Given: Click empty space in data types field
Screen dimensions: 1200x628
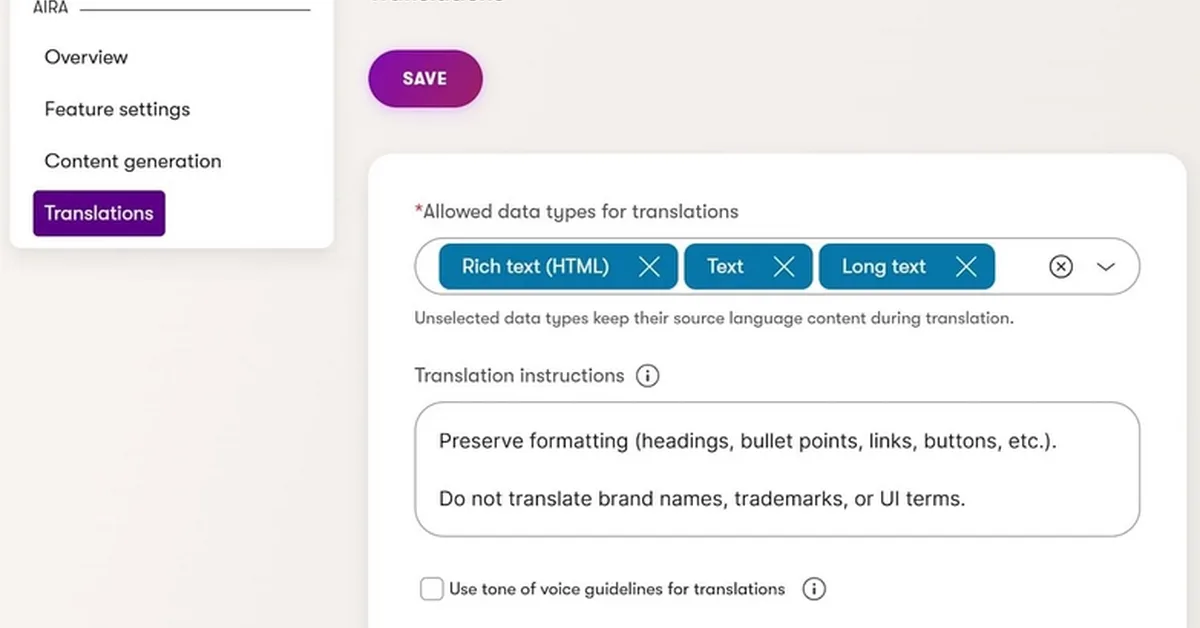Looking at the screenshot, I should point(1020,267).
